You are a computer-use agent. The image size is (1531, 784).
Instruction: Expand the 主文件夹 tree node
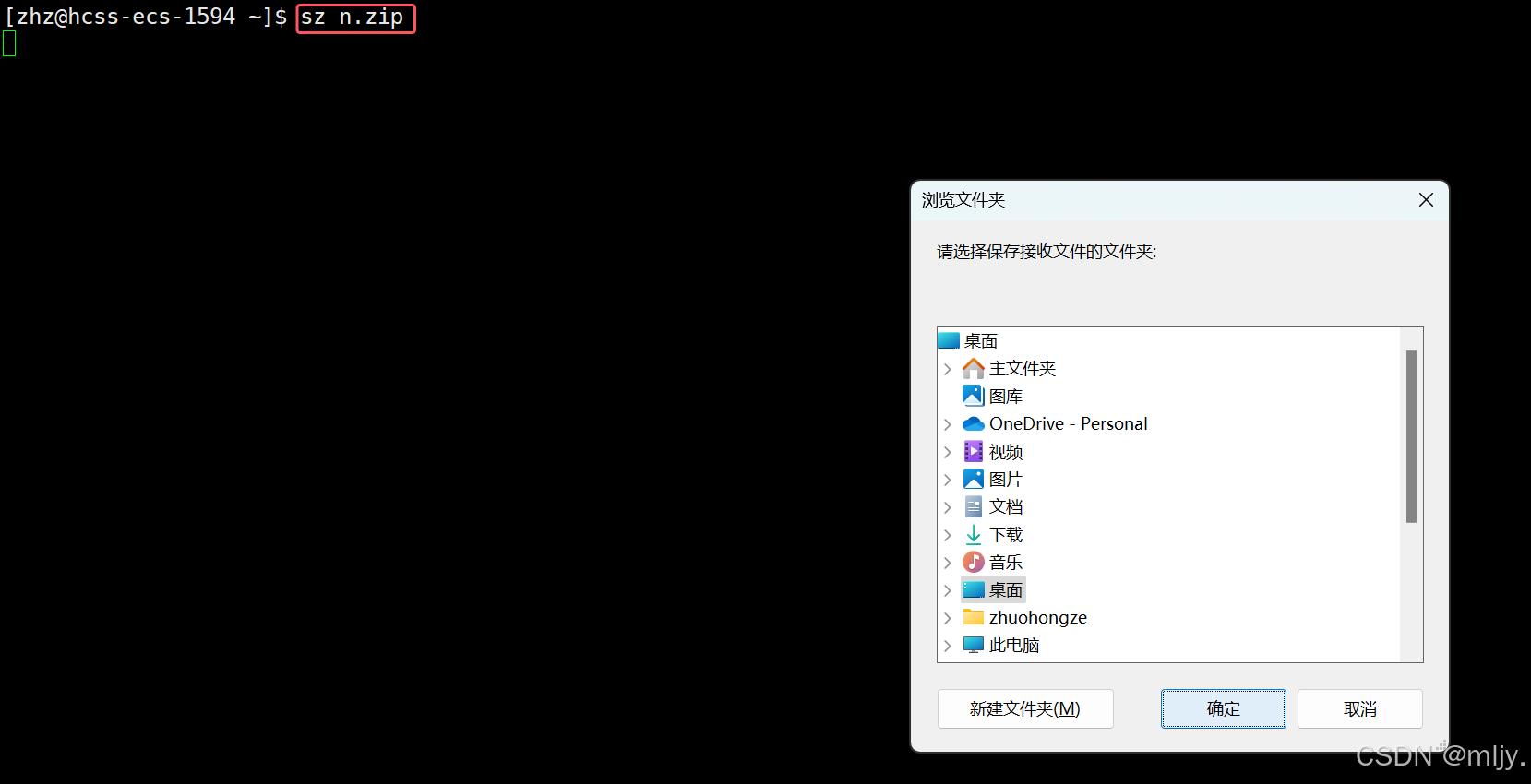[948, 369]
